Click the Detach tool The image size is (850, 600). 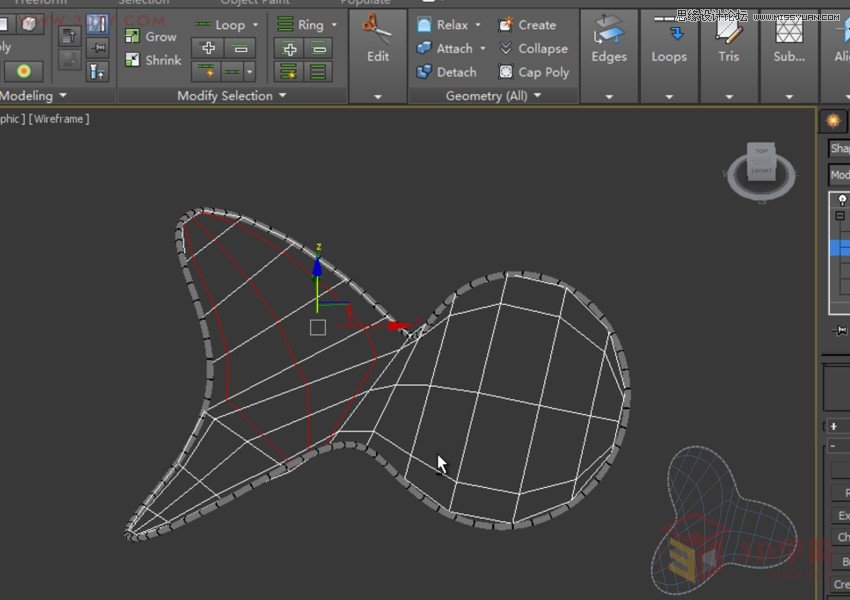point(446,72)
